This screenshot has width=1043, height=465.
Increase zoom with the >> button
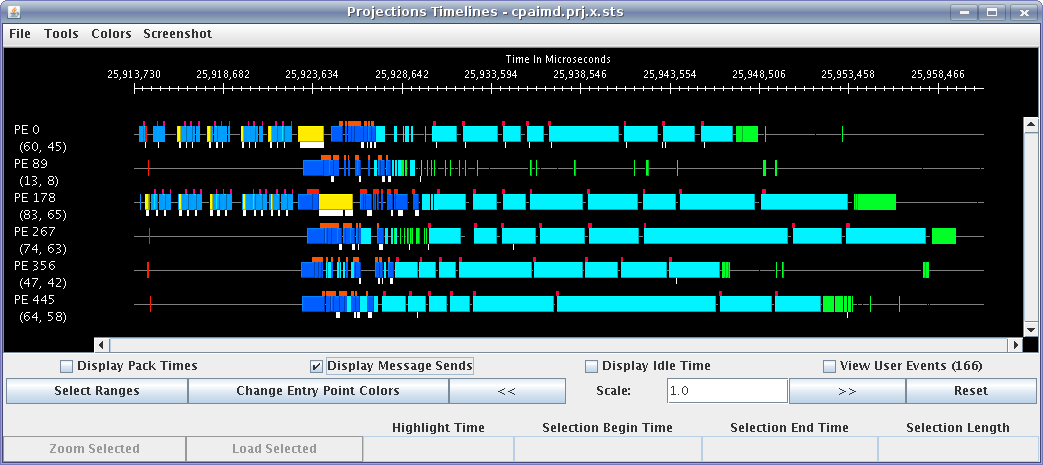click(x=847, y=391)
